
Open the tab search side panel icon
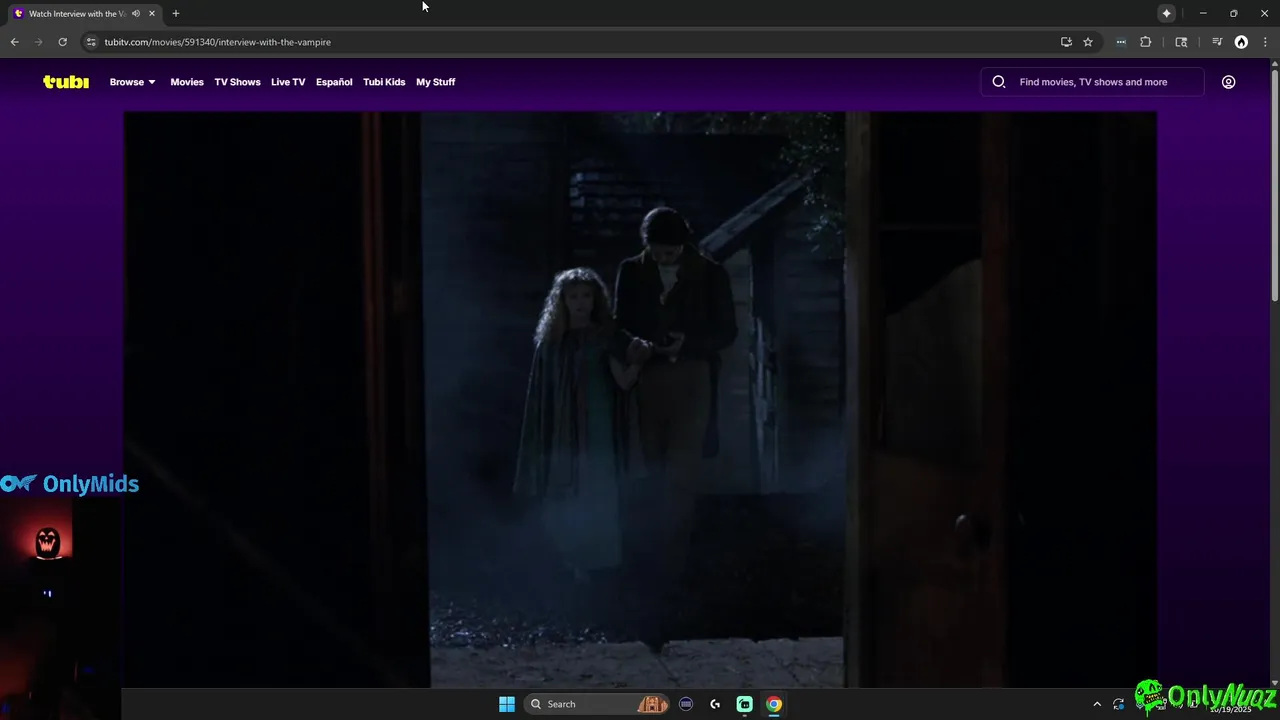1181,42
